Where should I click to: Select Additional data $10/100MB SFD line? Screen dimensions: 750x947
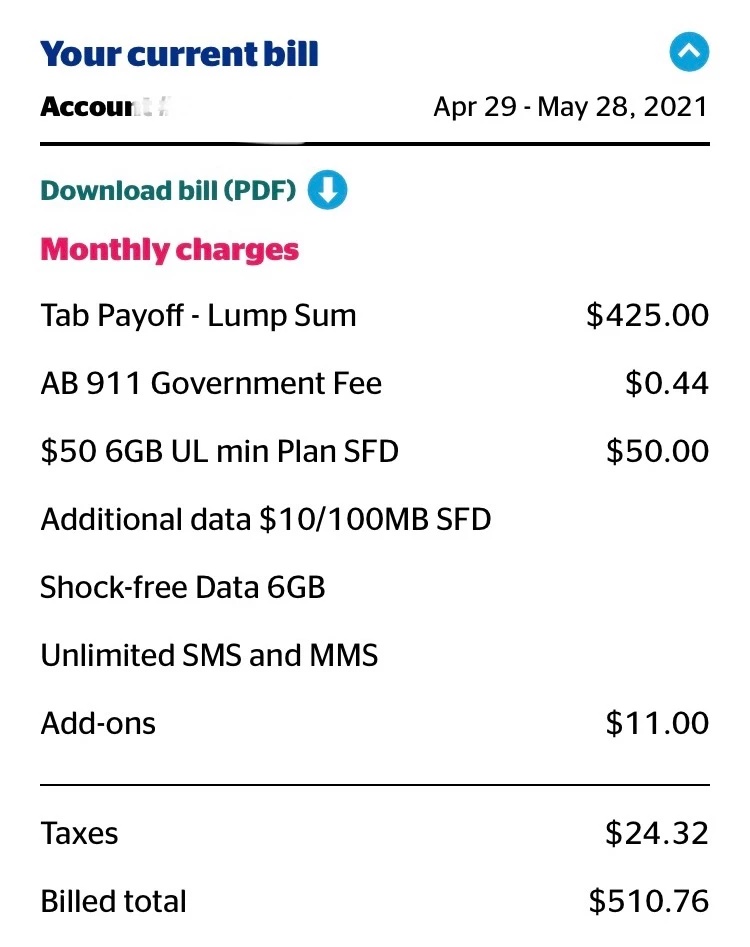tap(266, 519)
